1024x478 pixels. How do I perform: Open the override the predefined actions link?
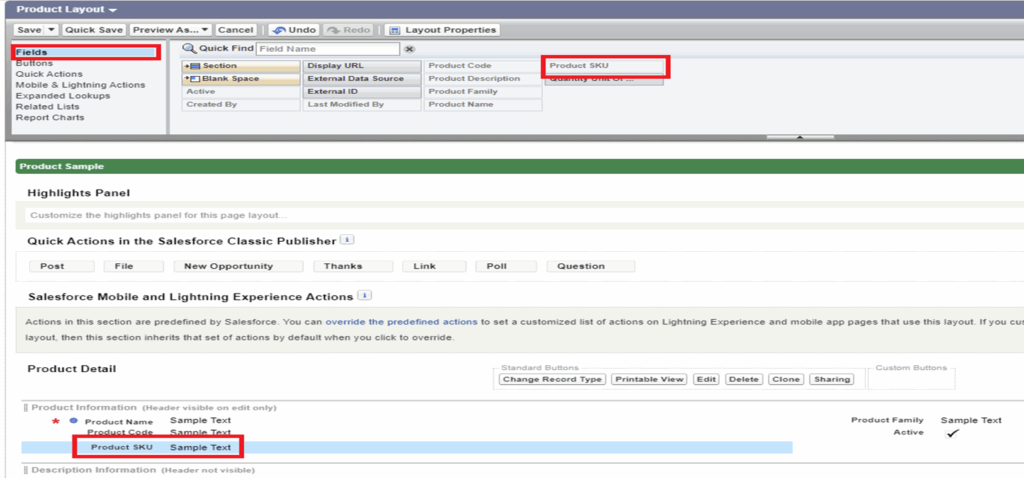(411, 322)
